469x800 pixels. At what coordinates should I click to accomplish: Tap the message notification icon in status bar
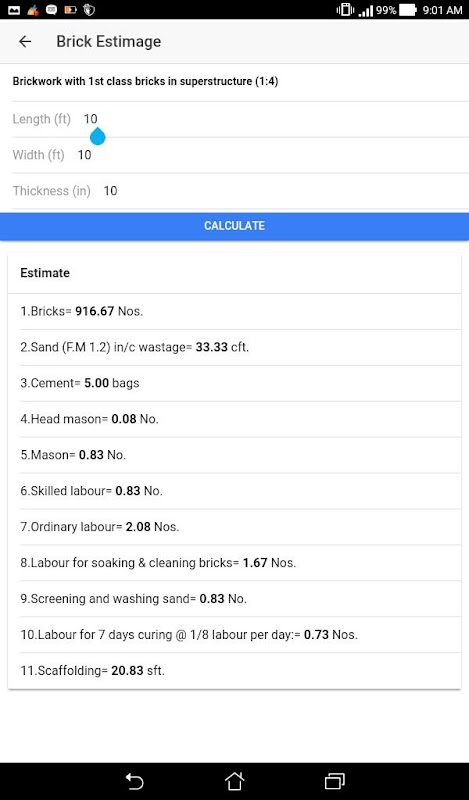coord(51,10)
